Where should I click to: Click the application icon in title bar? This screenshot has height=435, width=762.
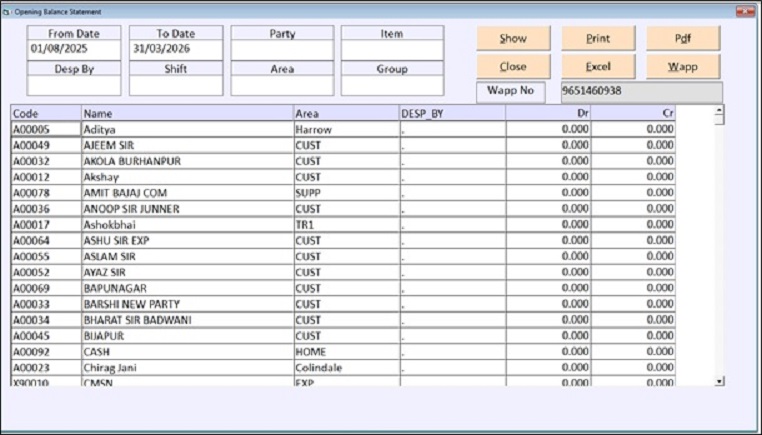click(x=6, y=12)
